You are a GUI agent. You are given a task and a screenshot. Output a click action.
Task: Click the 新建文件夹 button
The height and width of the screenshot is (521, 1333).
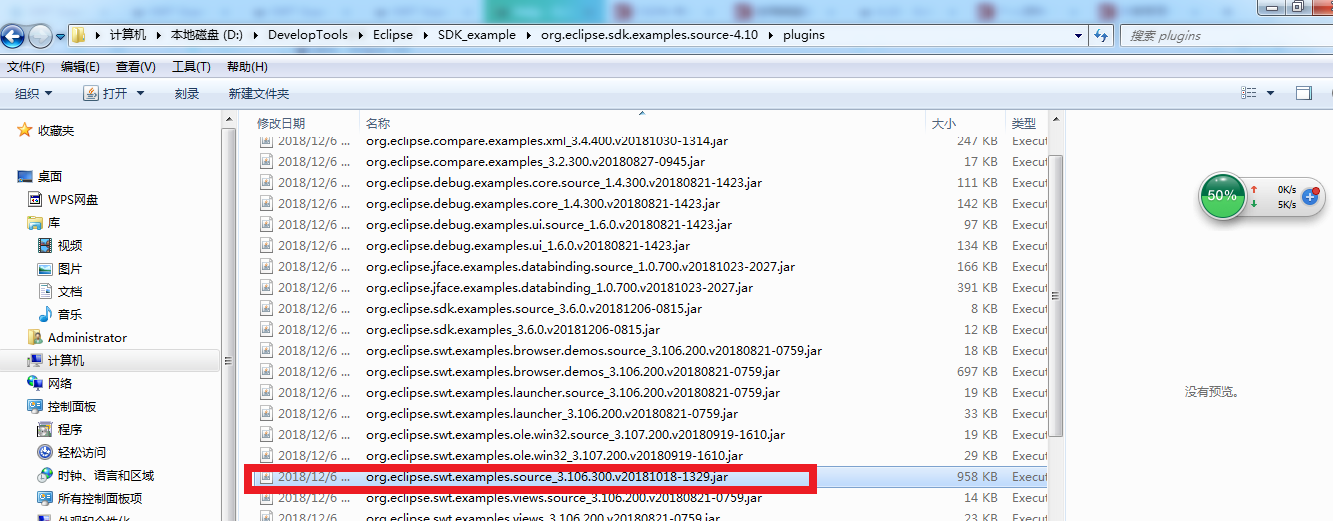(259, 93)
